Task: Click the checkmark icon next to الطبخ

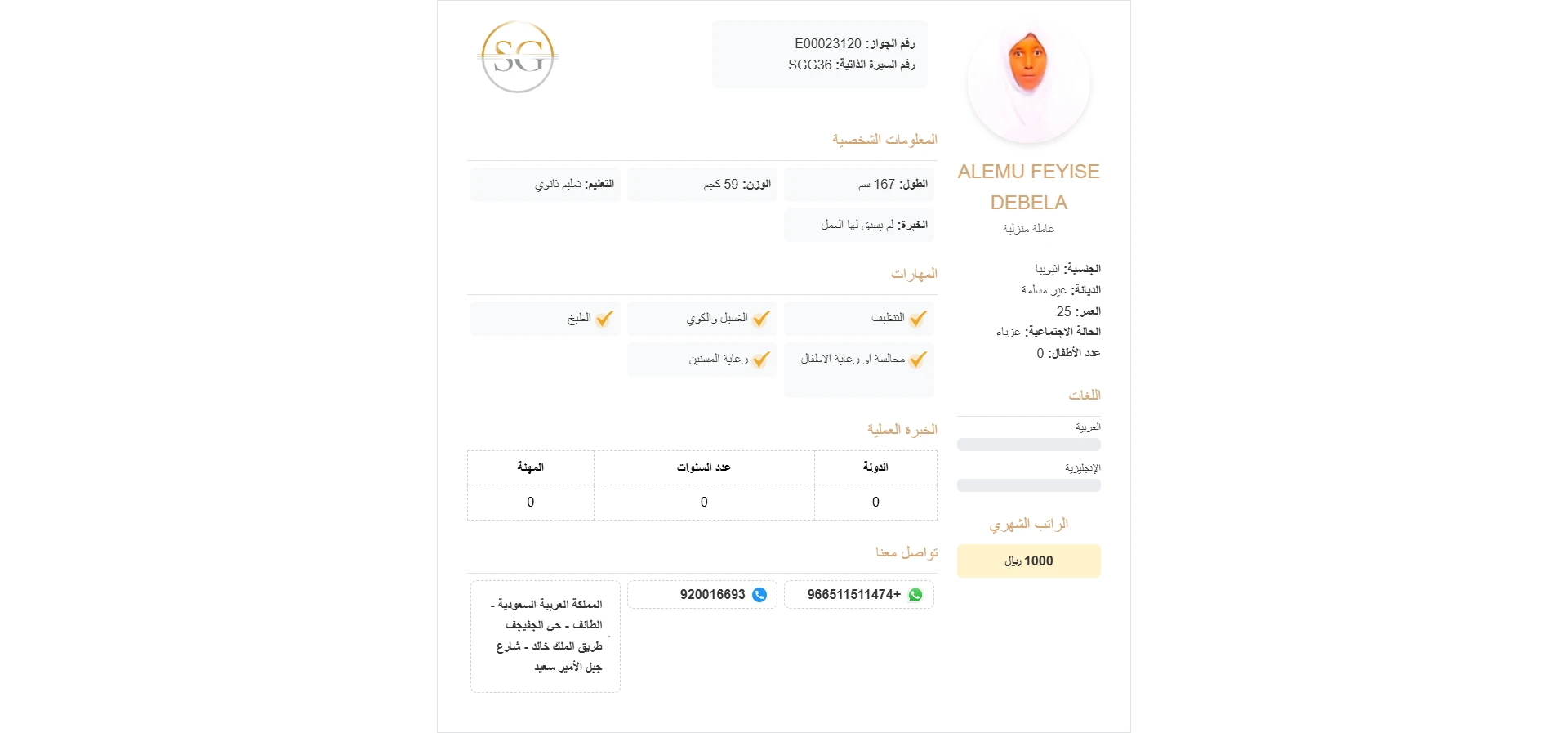Action: [604, 319]
